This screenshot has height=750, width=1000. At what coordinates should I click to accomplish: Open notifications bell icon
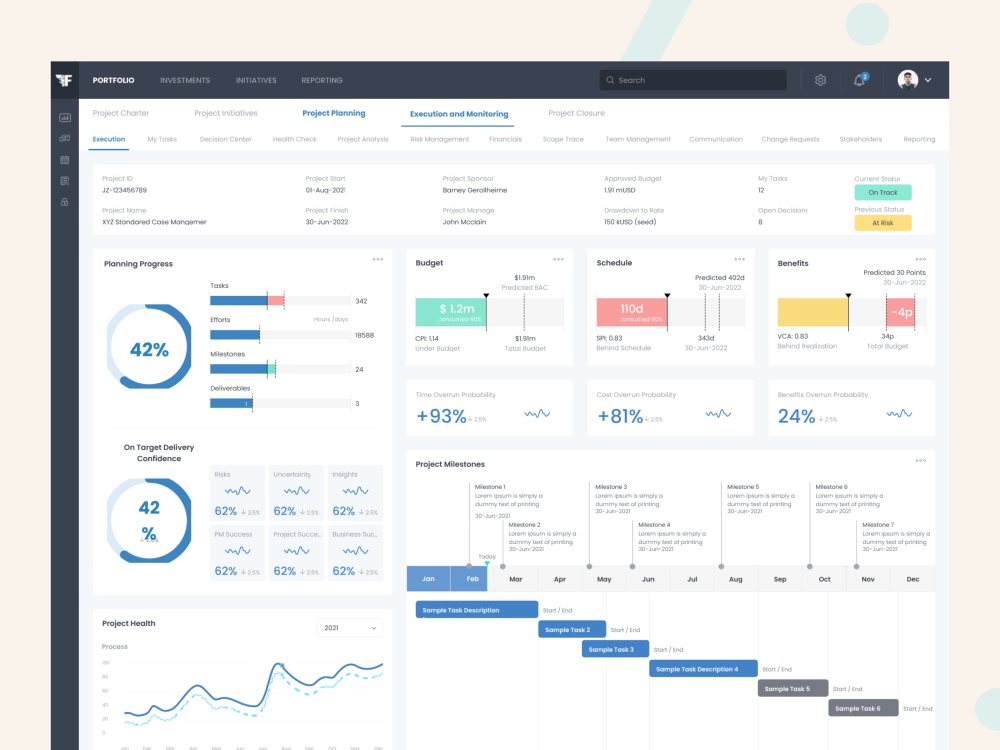[x=860, y=80]
